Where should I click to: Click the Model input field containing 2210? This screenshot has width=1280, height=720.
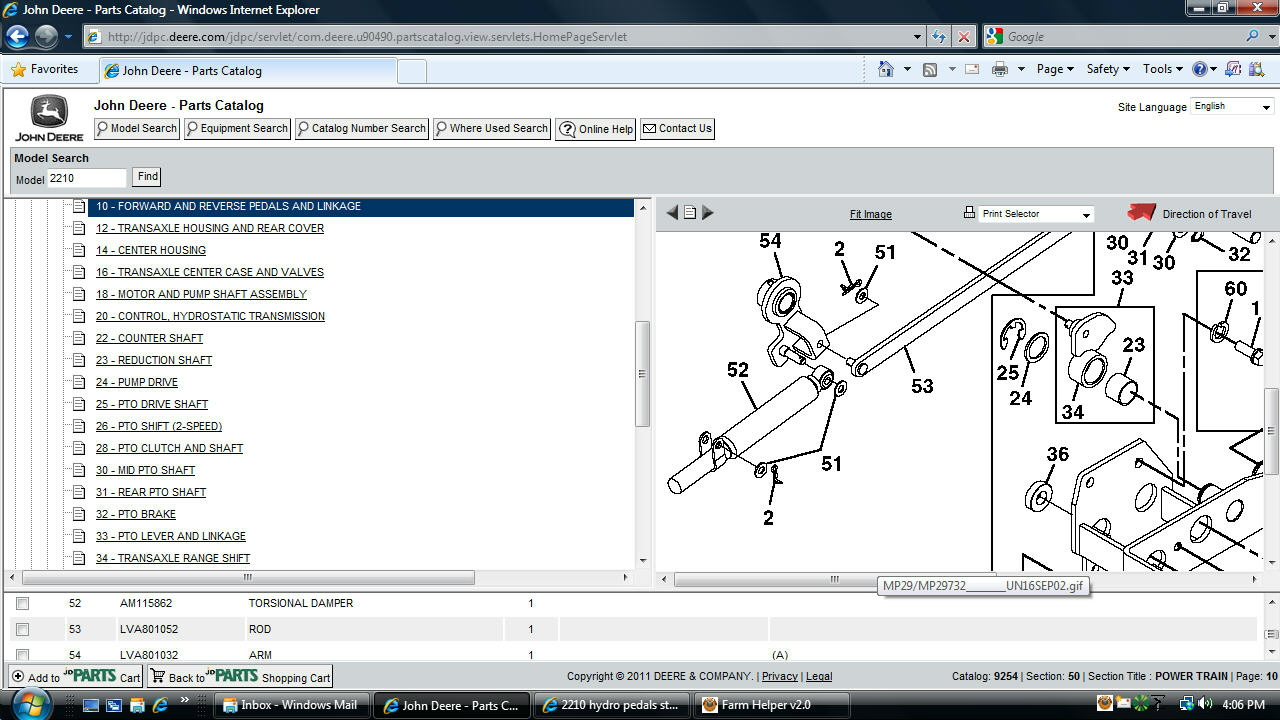click(87, 178)
